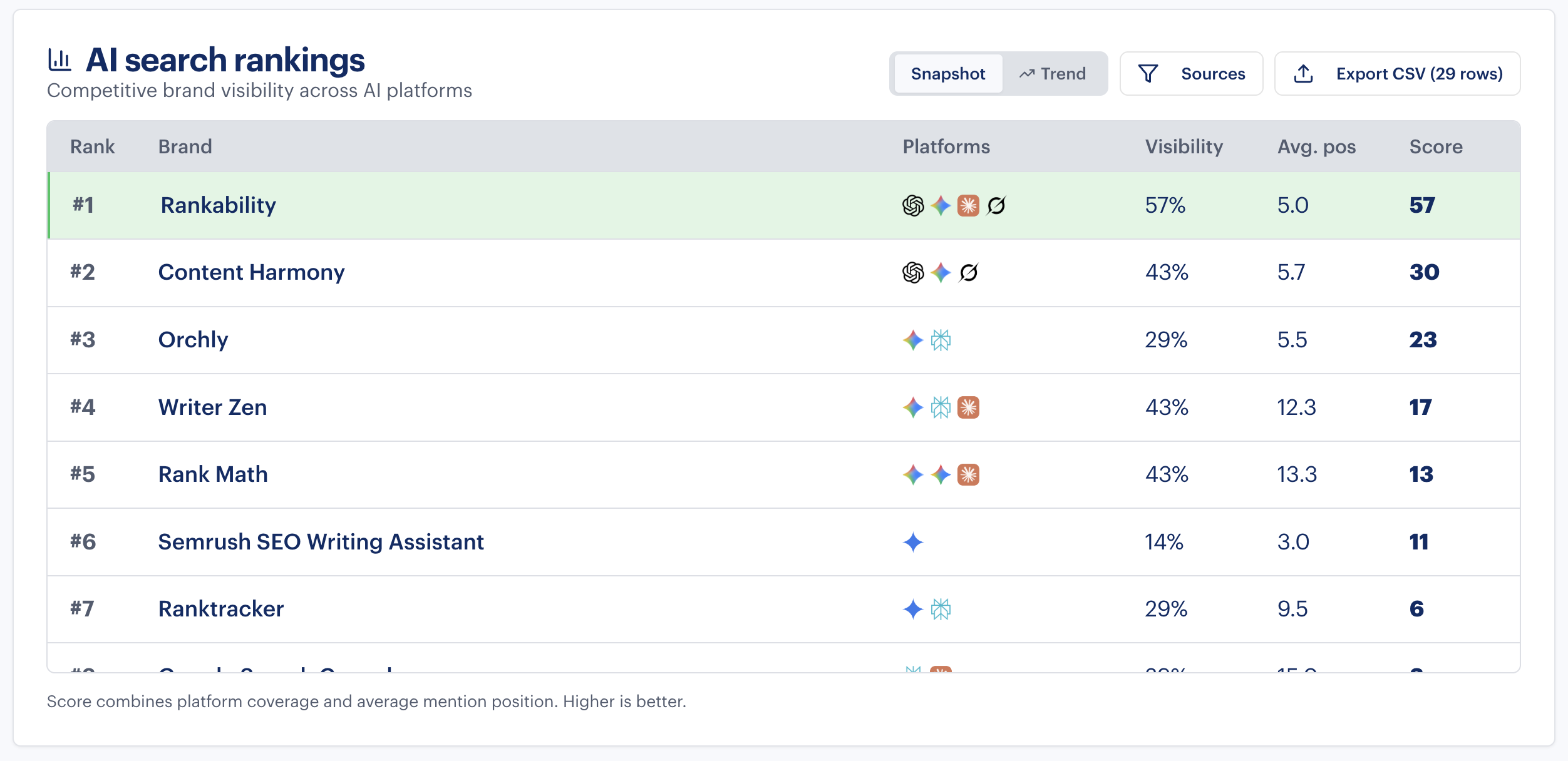This screenshot has width=1568, height=761.
Task: Click the #2 rank cell
Action: [83, 272]
